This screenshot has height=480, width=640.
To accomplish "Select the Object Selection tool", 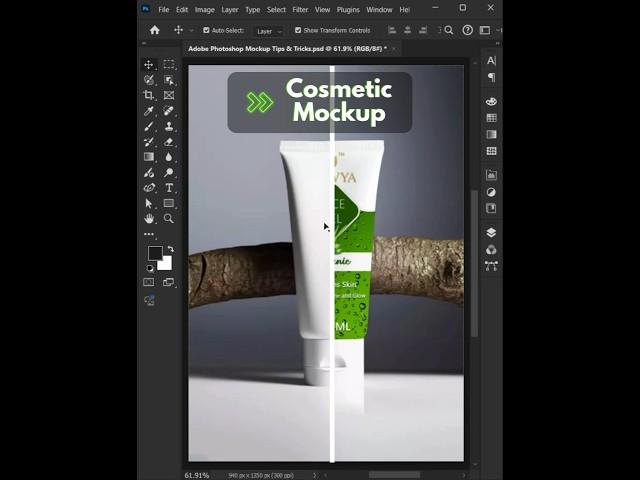I will [x=169, y=80].
